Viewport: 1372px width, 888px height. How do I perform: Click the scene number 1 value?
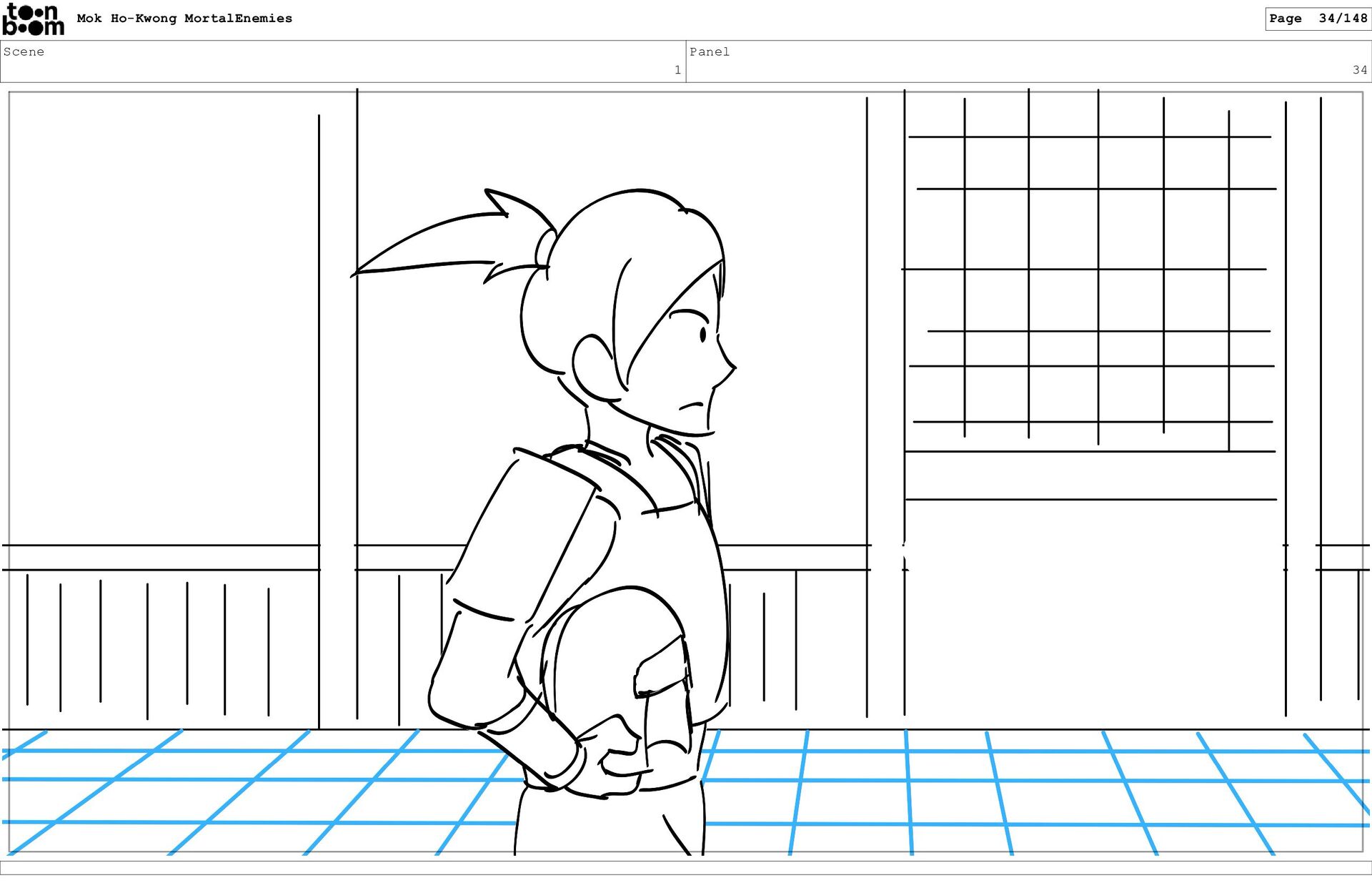pos(677,70)
